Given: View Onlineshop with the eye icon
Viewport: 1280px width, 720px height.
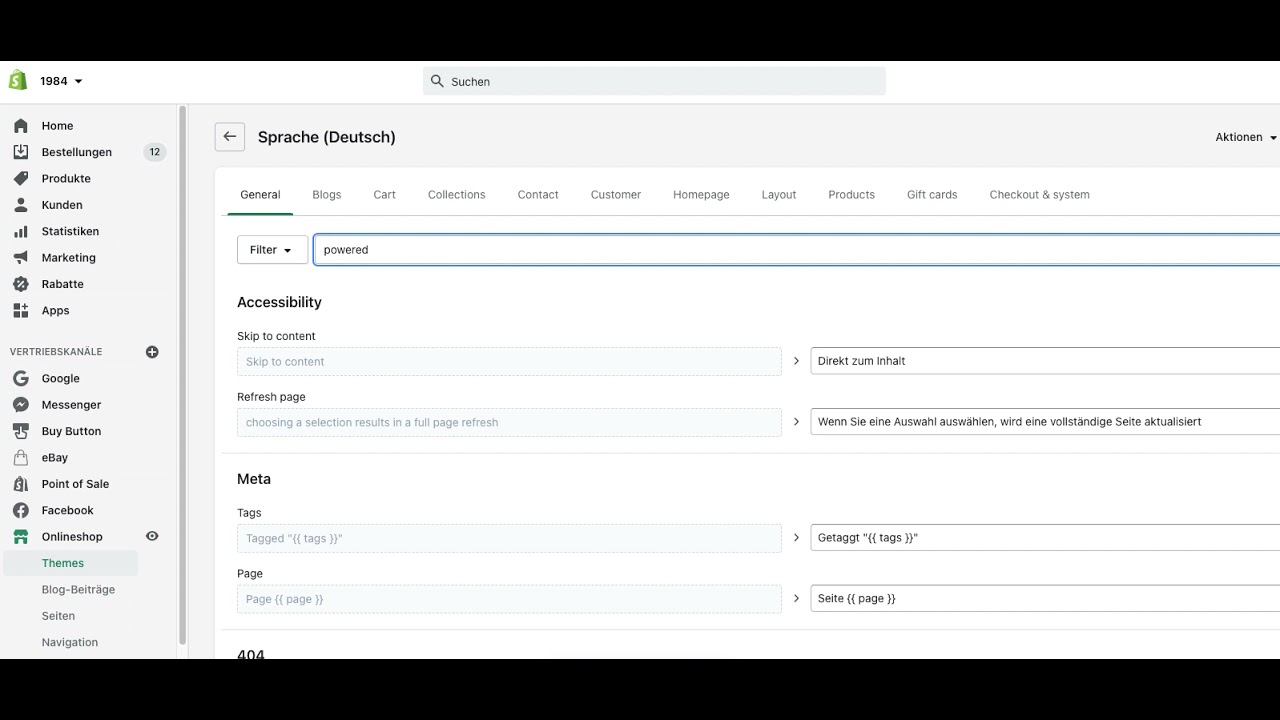Looking at the screenshot, I should click(152, 536).
